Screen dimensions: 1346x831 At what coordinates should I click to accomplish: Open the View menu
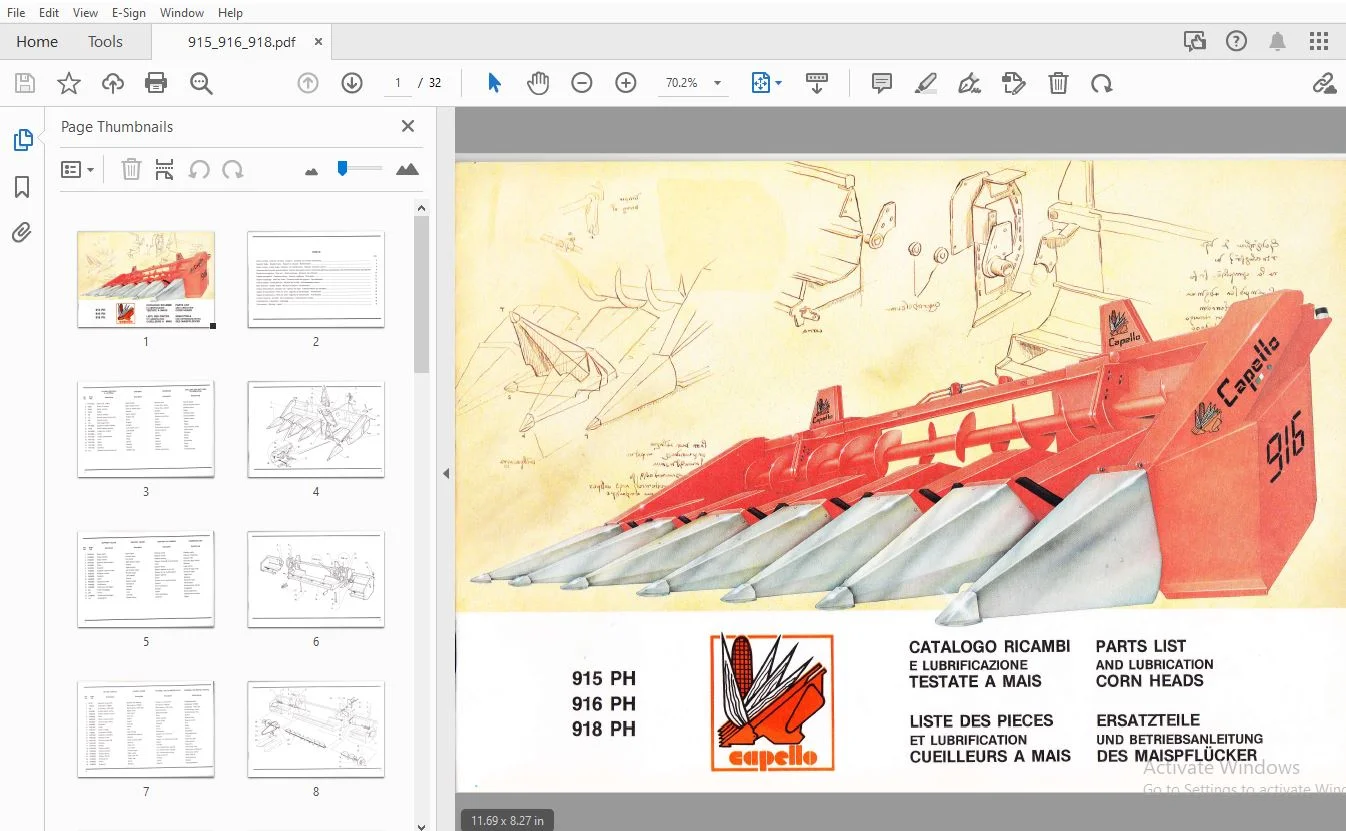[x=85, y=12]
